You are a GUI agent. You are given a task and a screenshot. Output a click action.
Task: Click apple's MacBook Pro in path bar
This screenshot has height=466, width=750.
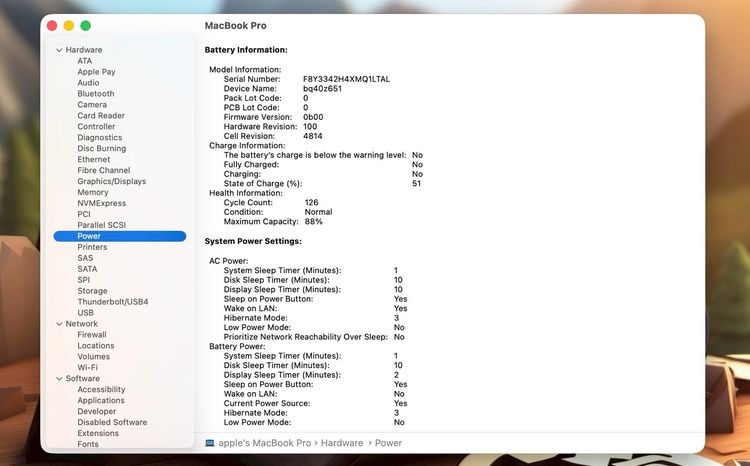[x=265, y=443]
